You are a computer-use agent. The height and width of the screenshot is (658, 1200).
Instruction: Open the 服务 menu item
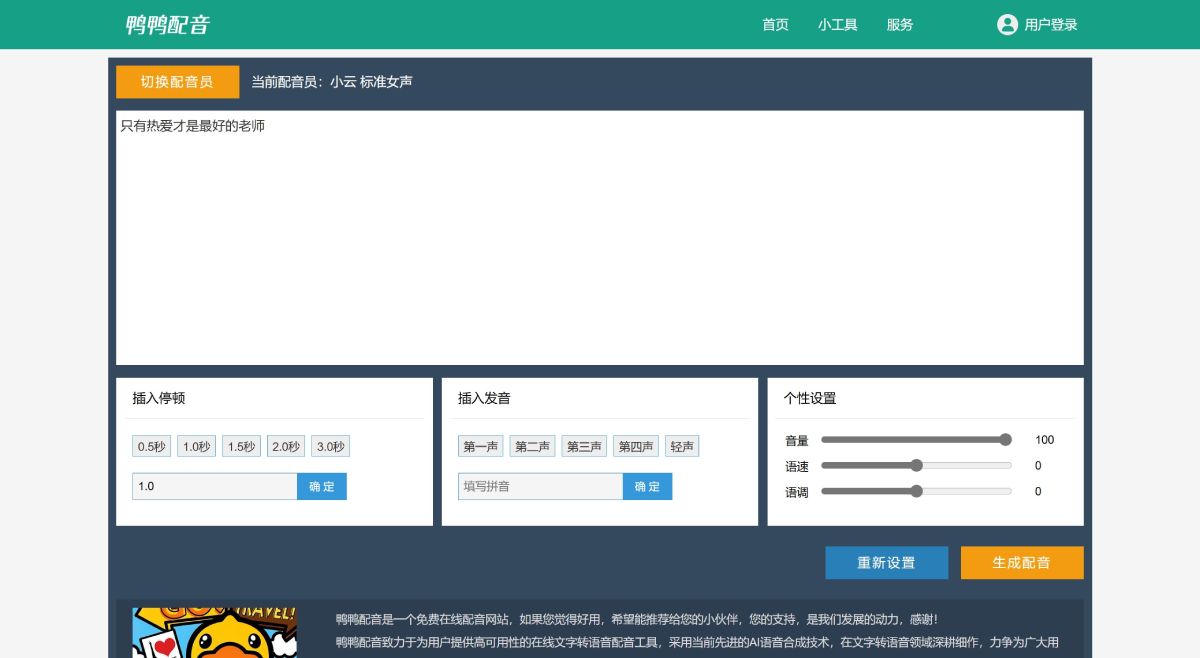point(899,25)
